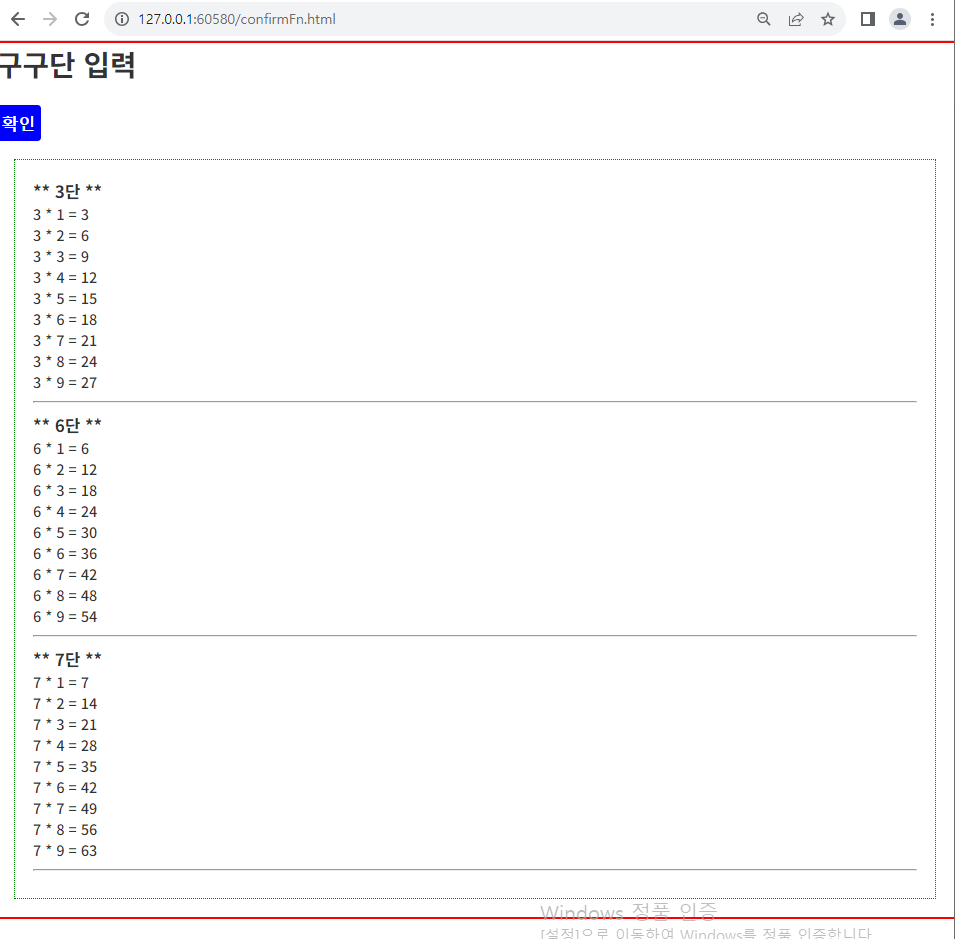Viewport: 955px width, 939px height.
Task: Click the line 6 * 4 = 24
Action: point(65,512)
